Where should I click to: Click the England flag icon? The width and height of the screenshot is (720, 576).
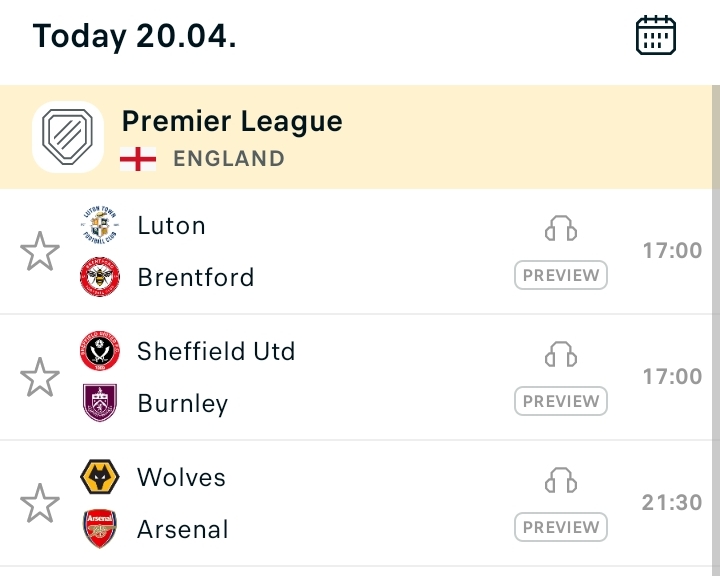coord(138,159)
